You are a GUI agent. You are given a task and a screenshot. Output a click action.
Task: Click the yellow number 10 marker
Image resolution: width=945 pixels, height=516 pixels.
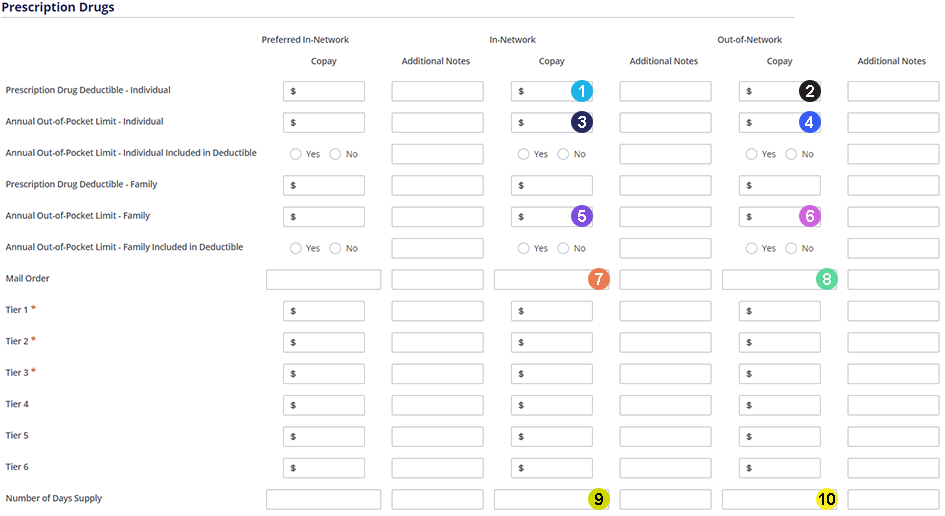click(x=826, y=499)
